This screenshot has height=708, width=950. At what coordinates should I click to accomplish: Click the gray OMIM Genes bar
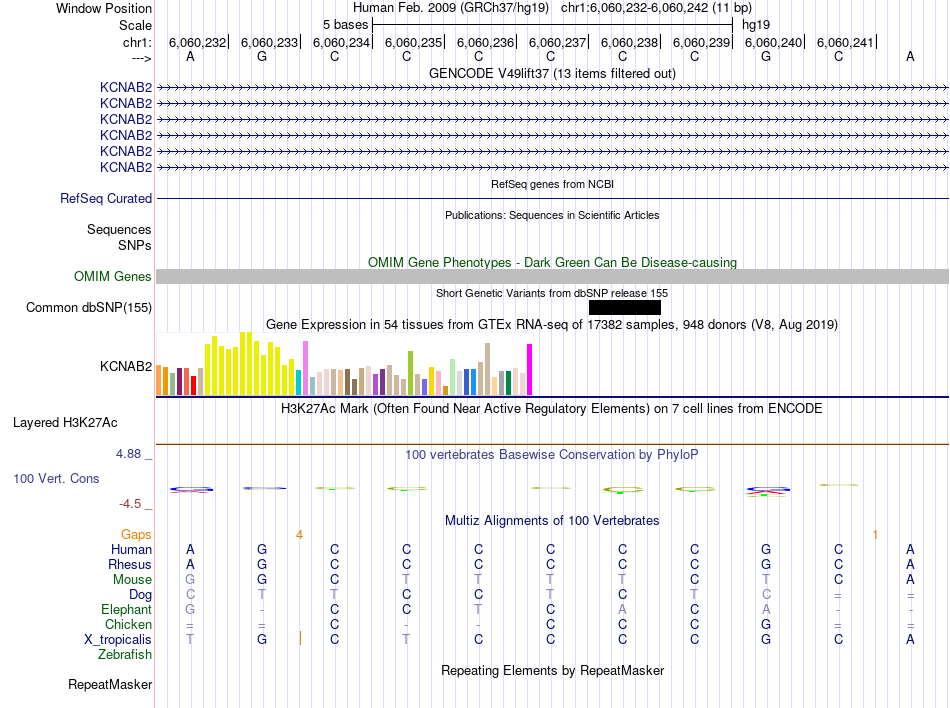[x=552, y=276]
